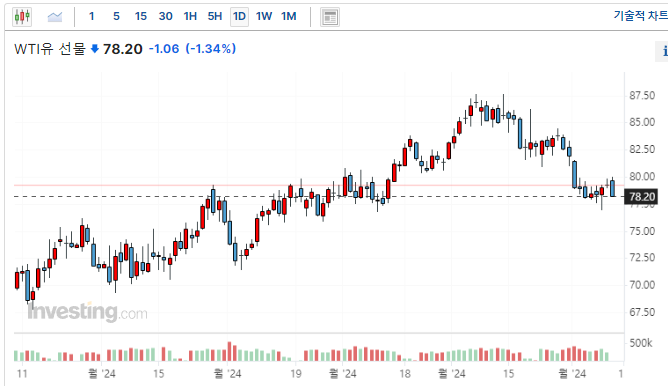Click the WTI유 선물 title text
668x386 pixels.
point(50,49)
